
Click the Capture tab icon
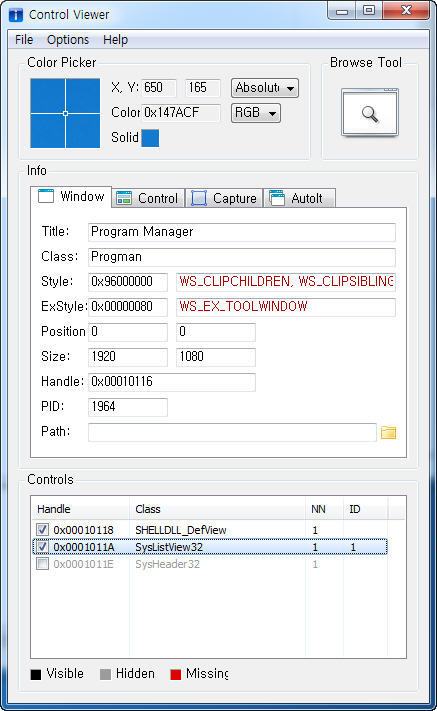(199, 198)
